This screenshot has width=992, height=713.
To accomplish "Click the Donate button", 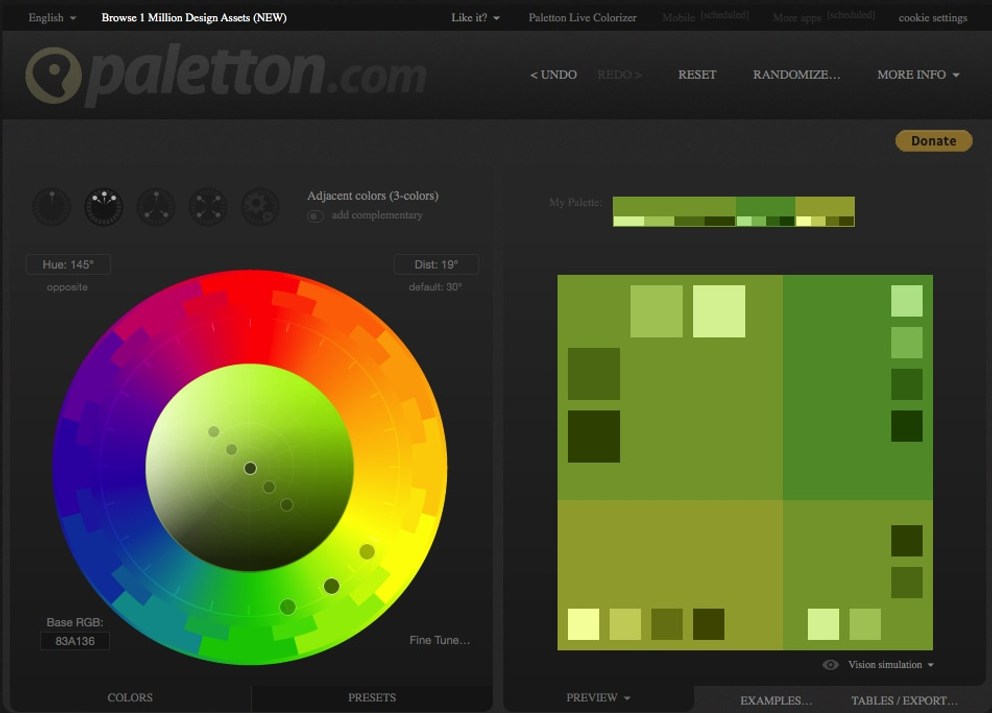I will pyautogui.click(x=934, y=141).
